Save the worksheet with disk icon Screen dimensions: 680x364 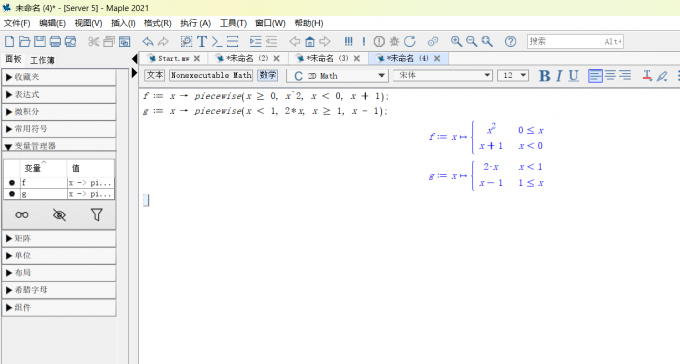pos(40,41)
